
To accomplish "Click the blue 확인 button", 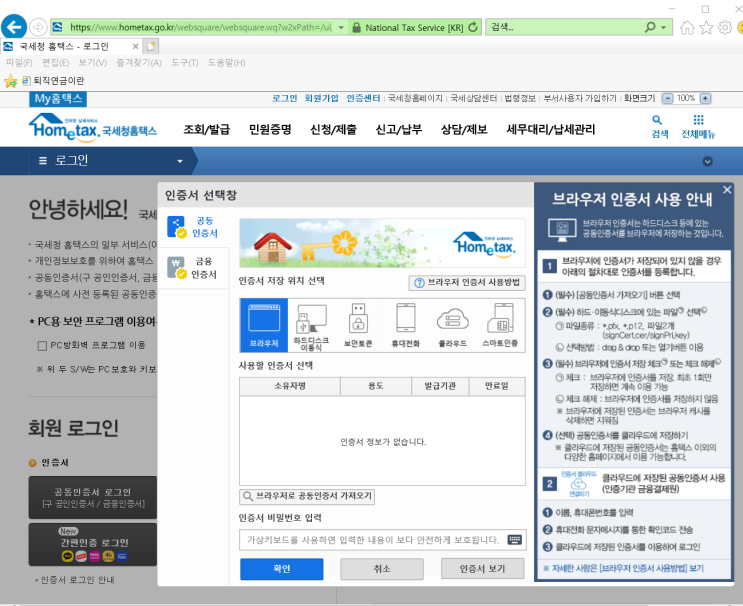I will tap(282, 569).
